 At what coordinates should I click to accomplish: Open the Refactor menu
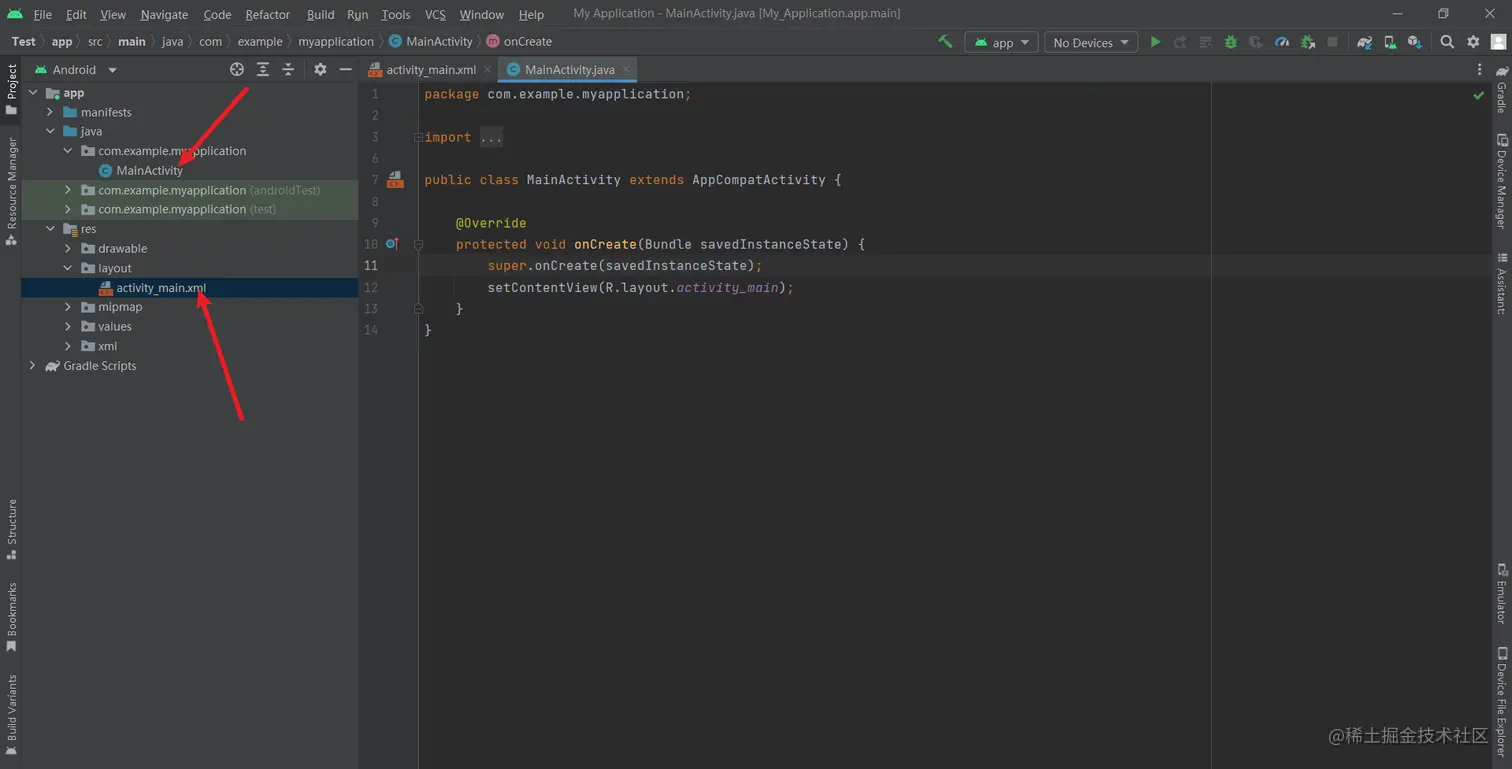(x=268, y=14)
